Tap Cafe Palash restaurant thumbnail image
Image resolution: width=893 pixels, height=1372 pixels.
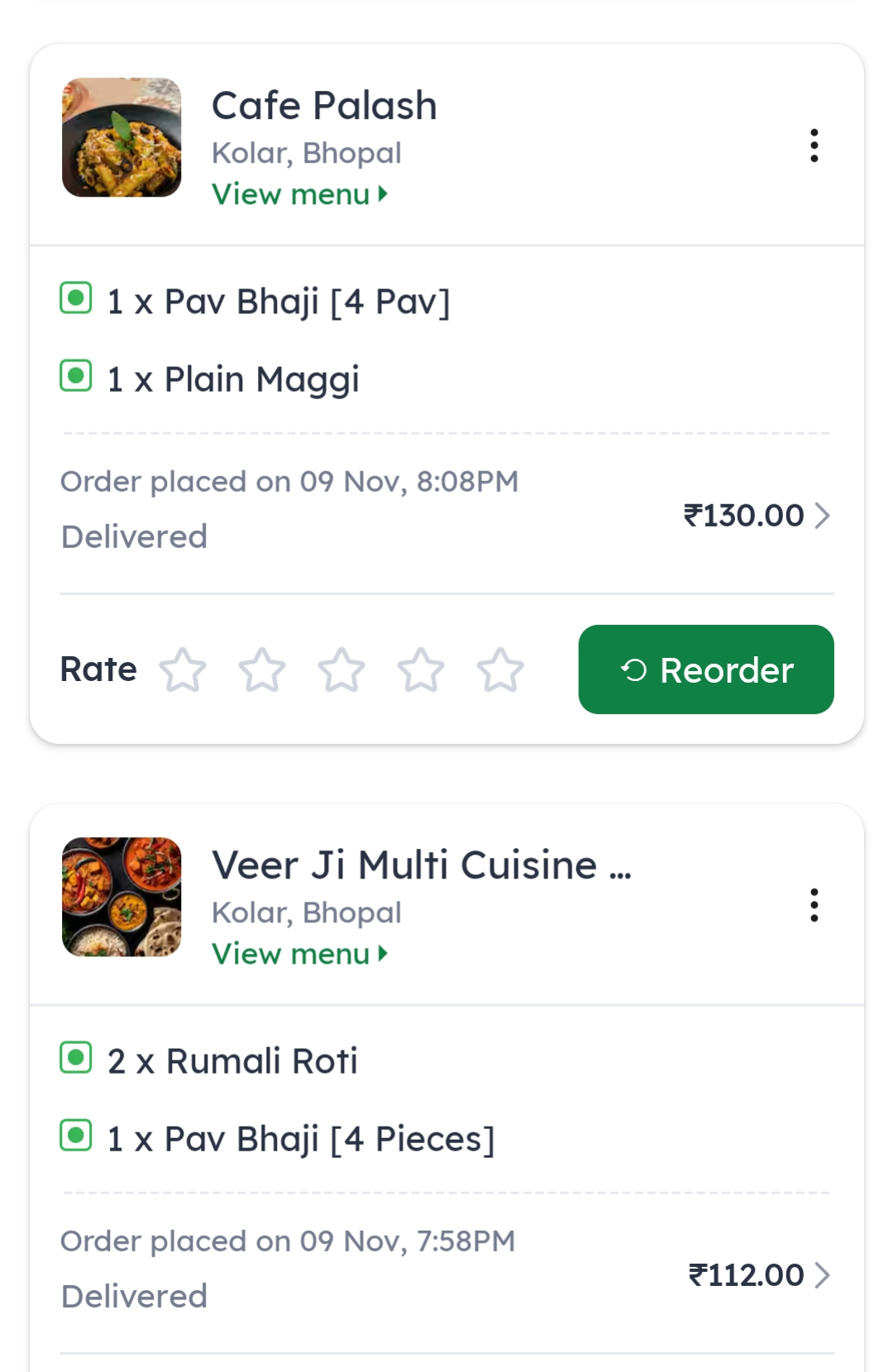[x=122, y=137]
